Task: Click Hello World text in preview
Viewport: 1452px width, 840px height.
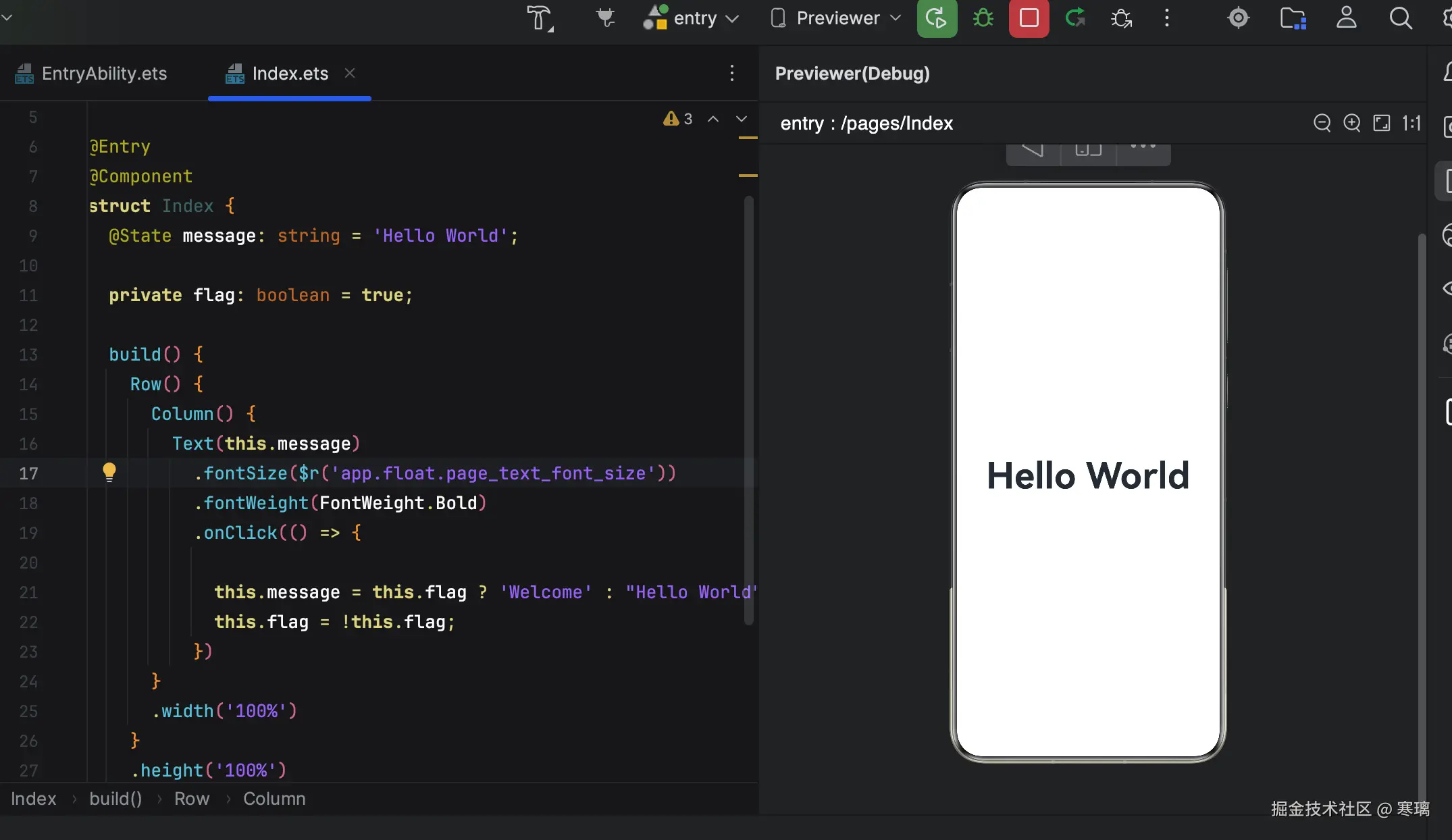Action: coord(1088,475)
